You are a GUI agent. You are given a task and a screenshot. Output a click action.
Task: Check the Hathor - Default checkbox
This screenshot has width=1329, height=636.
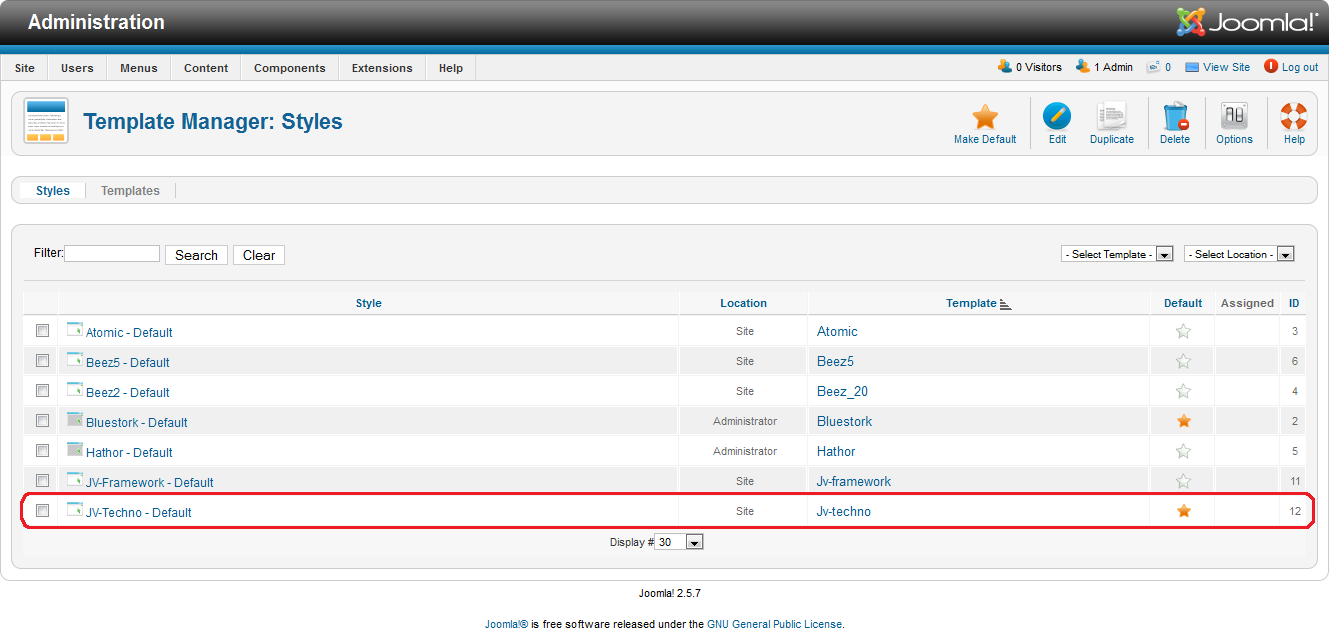click(42, 450)
